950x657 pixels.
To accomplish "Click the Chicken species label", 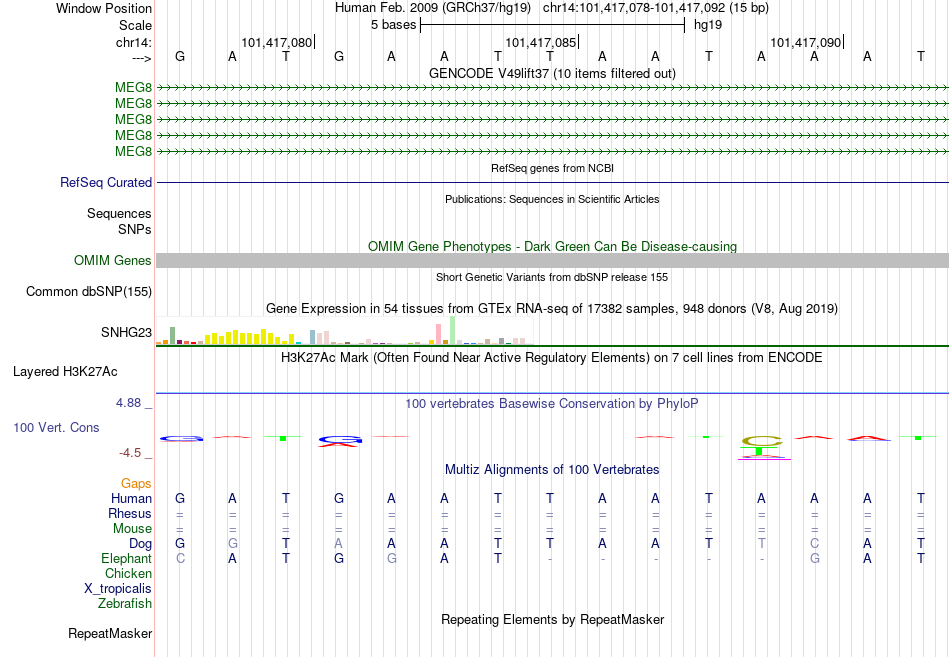I will pyautogui.click(x=128, y=574).
